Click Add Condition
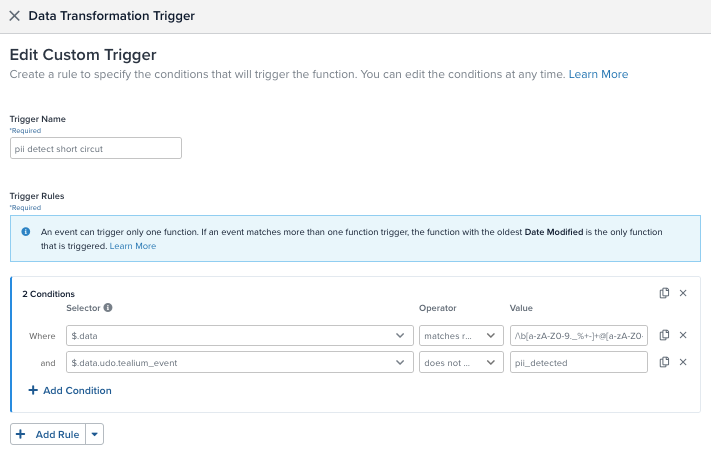Screen dimensions: 711x449 (x=70, y=391)
